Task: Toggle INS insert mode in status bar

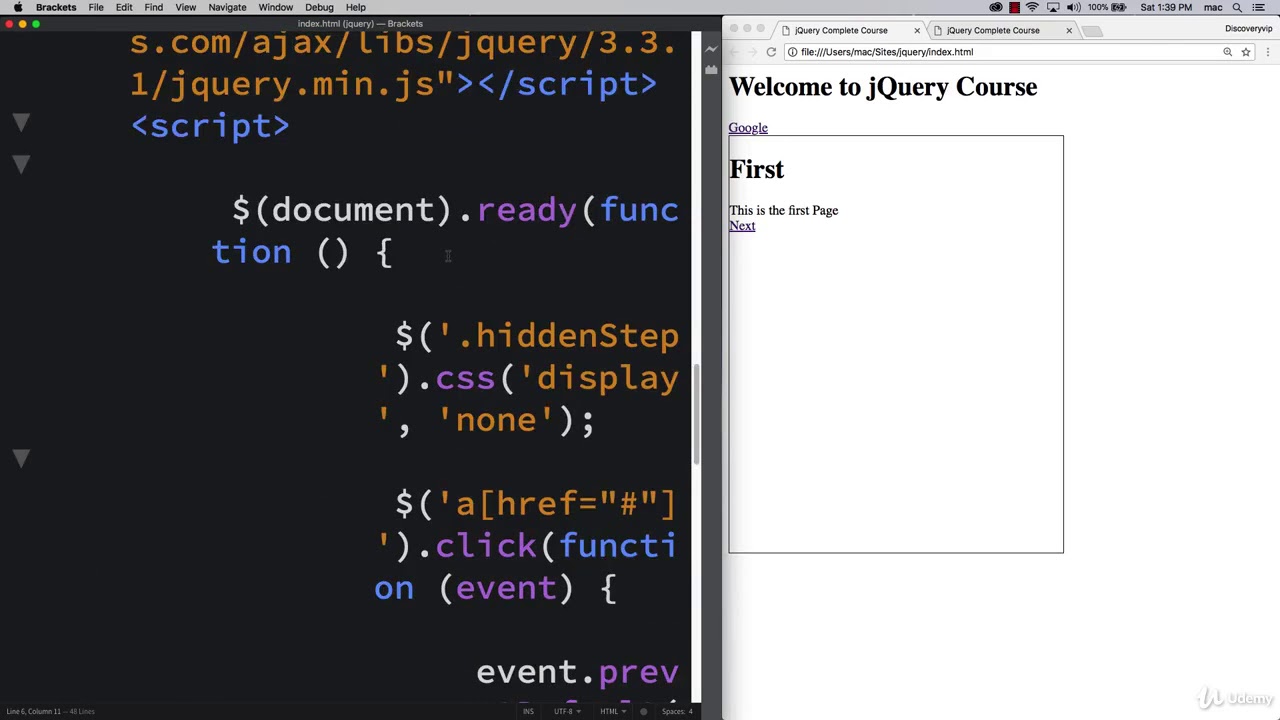Action: pyautogui.click(x=528, y=711)
